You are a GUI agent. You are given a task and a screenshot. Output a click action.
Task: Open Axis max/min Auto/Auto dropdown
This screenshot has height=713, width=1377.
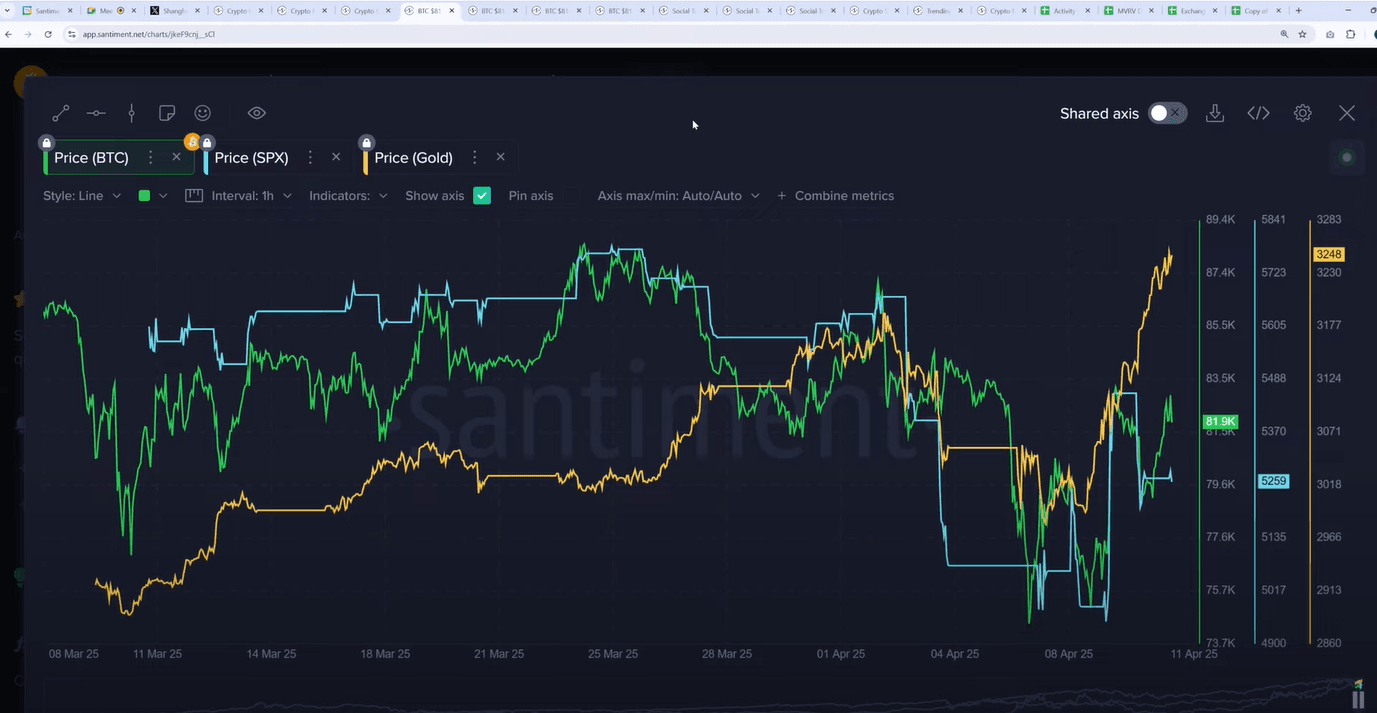pos(678,196)
